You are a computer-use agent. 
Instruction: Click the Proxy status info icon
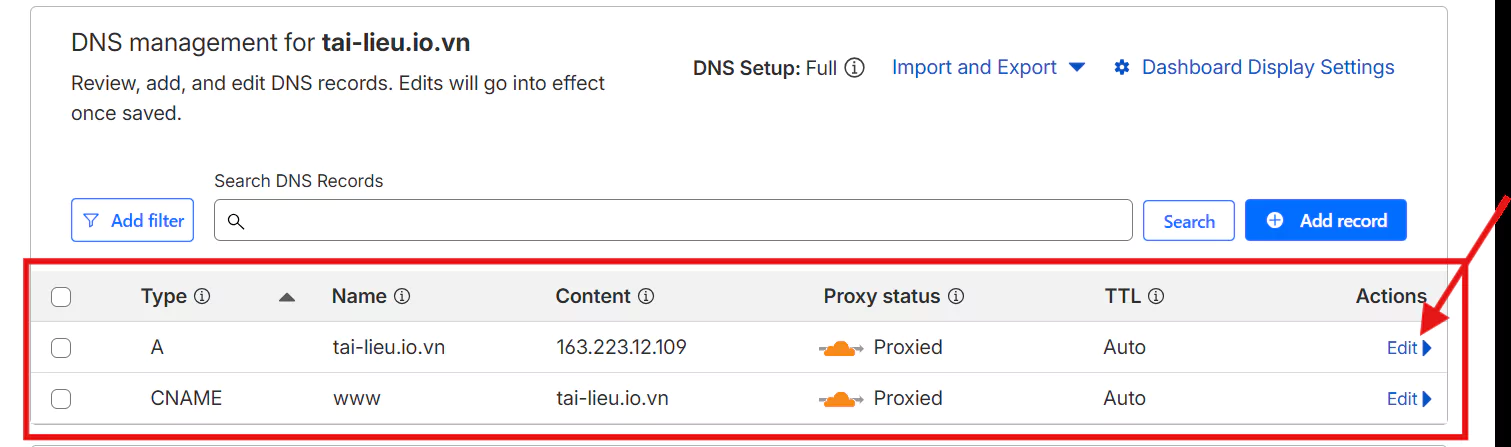[956, 297]
